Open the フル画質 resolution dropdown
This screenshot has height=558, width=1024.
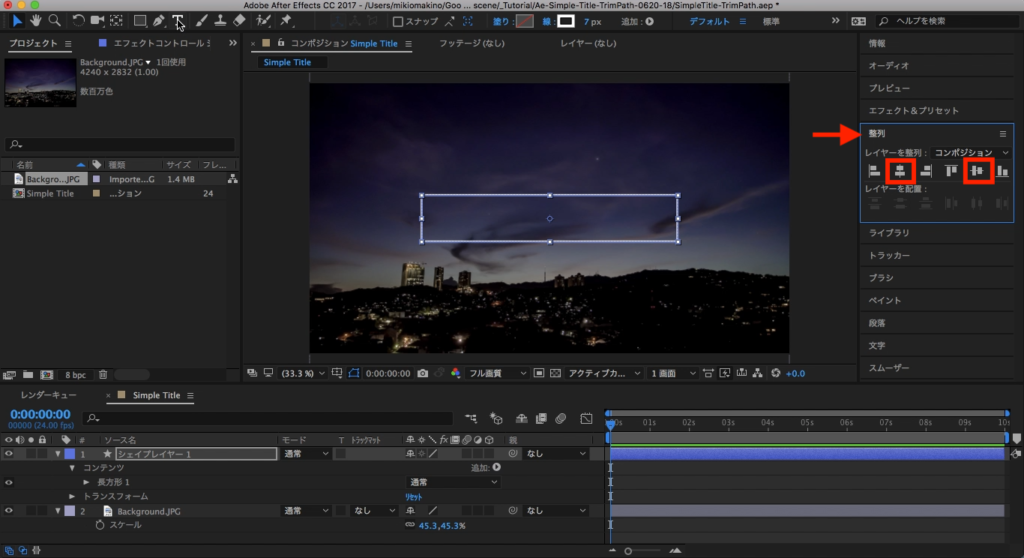(x=499, y=373)
